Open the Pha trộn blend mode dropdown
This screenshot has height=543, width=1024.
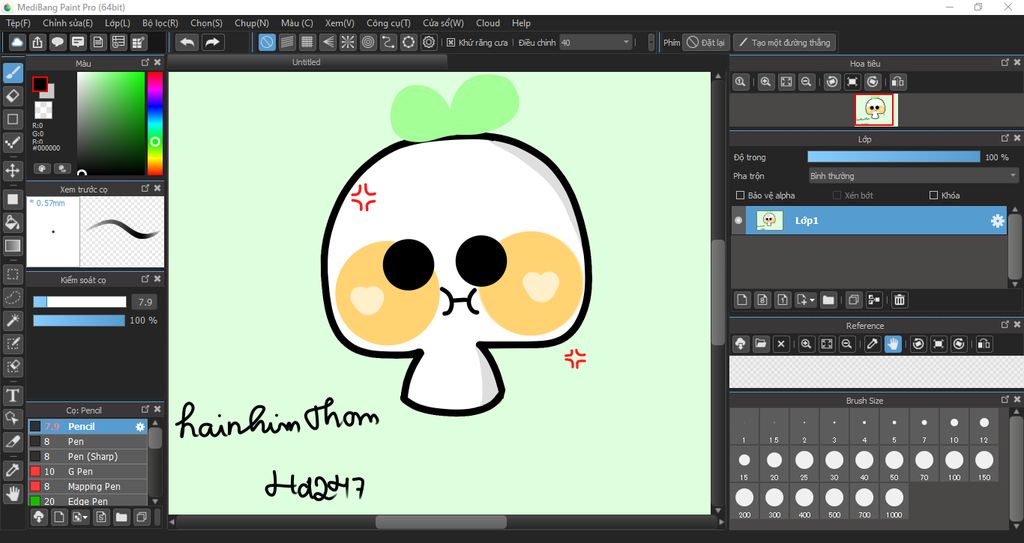[x=912, y=176]
